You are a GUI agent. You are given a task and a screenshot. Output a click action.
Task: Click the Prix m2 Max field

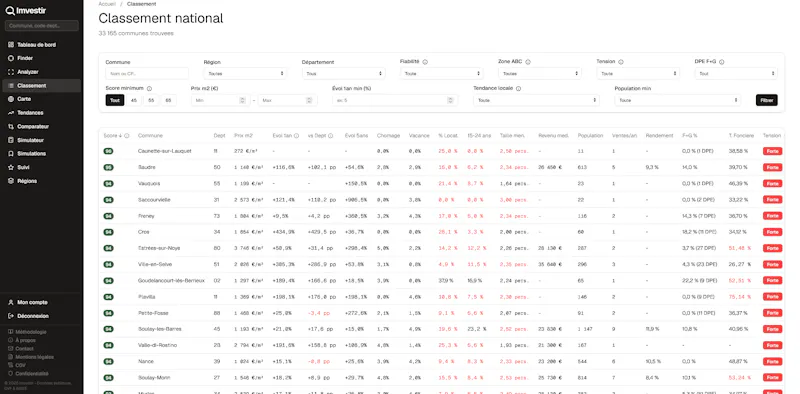288,101
